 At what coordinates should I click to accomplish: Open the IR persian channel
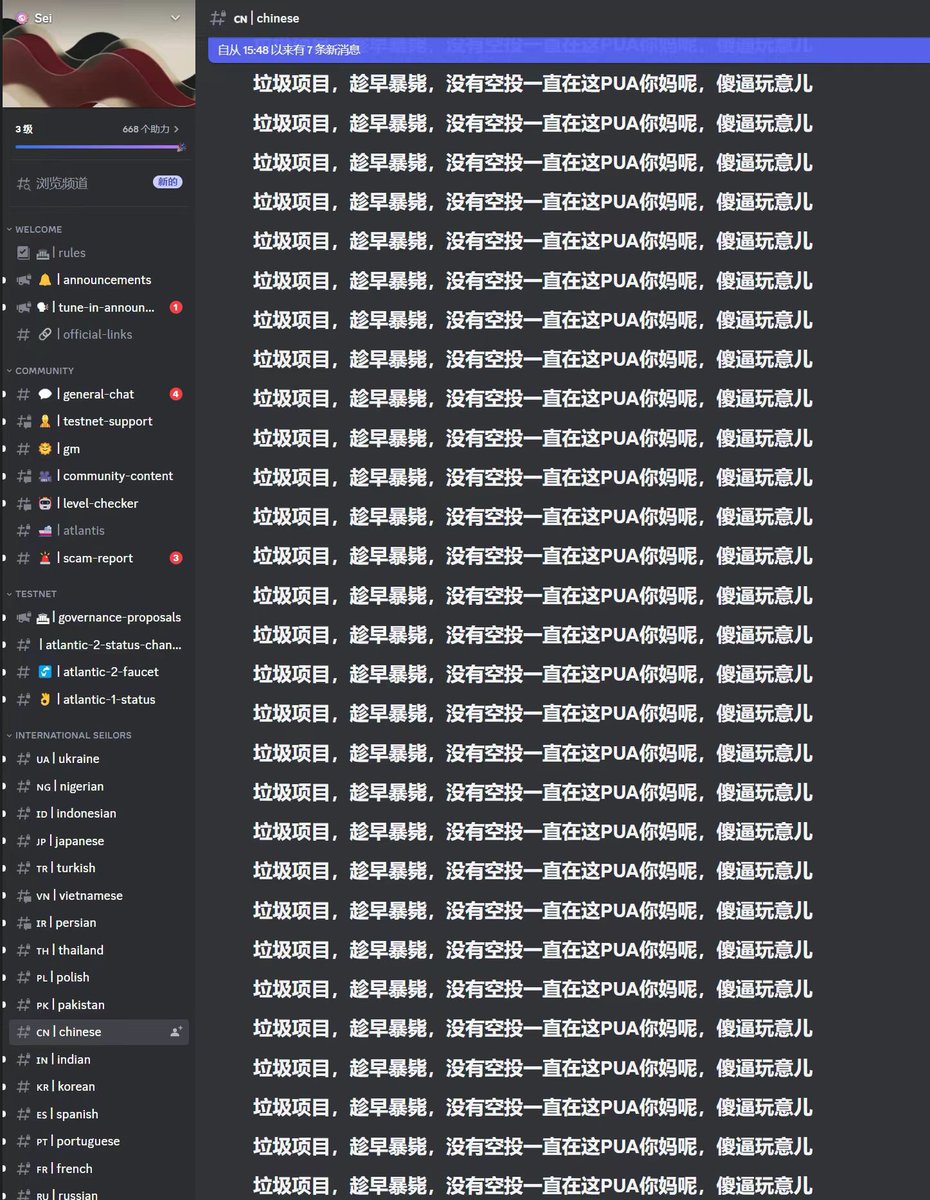point(98,922)
